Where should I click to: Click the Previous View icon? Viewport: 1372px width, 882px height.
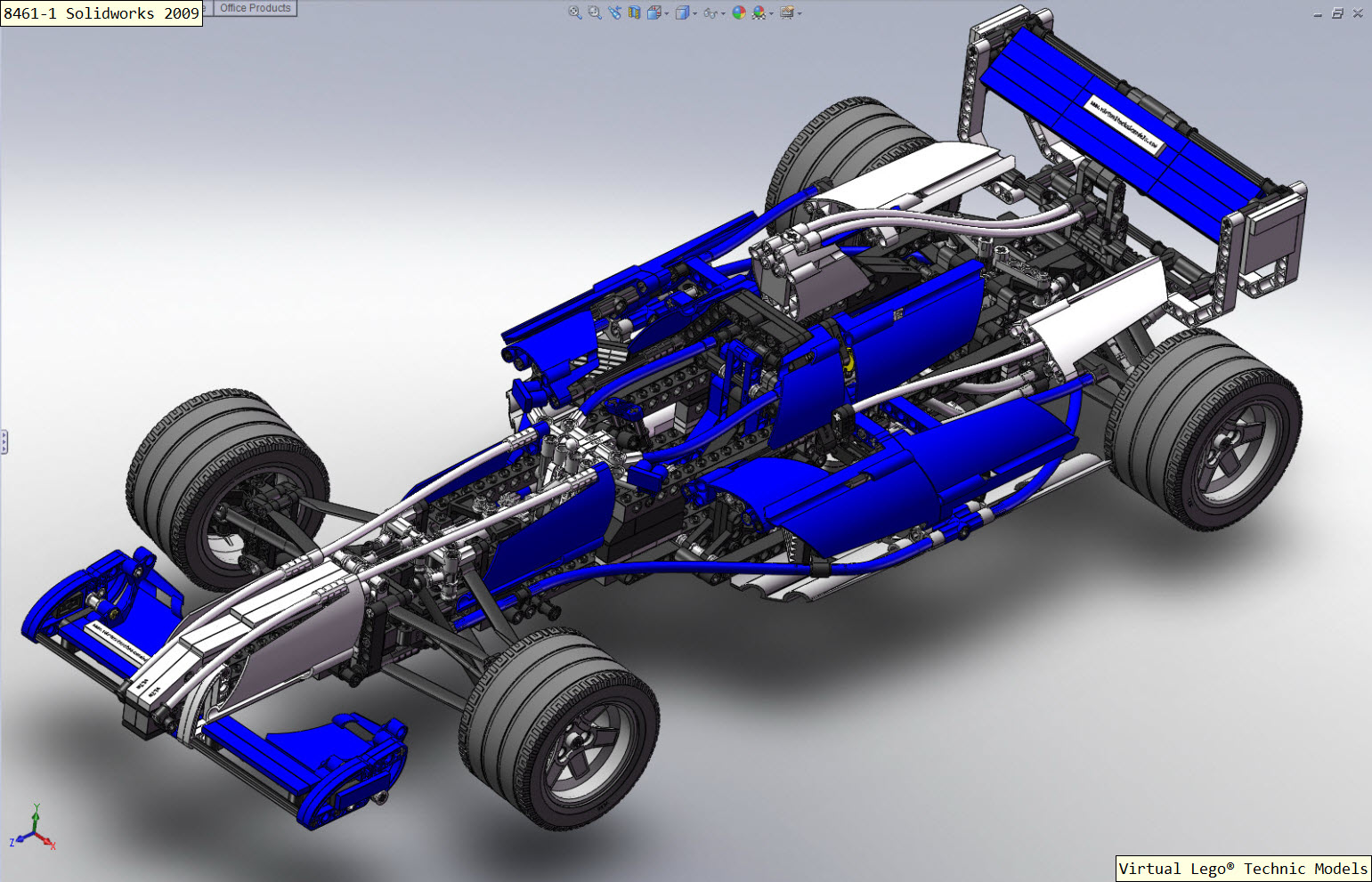[x=615, y=12]
